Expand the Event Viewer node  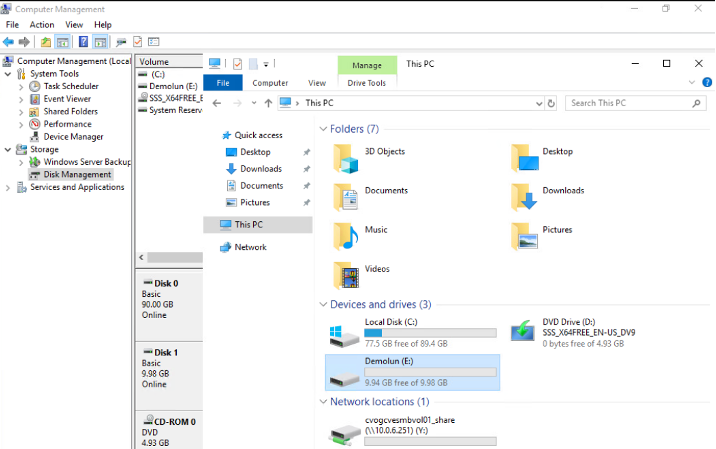pyautogui.click(x=21, y=99)
